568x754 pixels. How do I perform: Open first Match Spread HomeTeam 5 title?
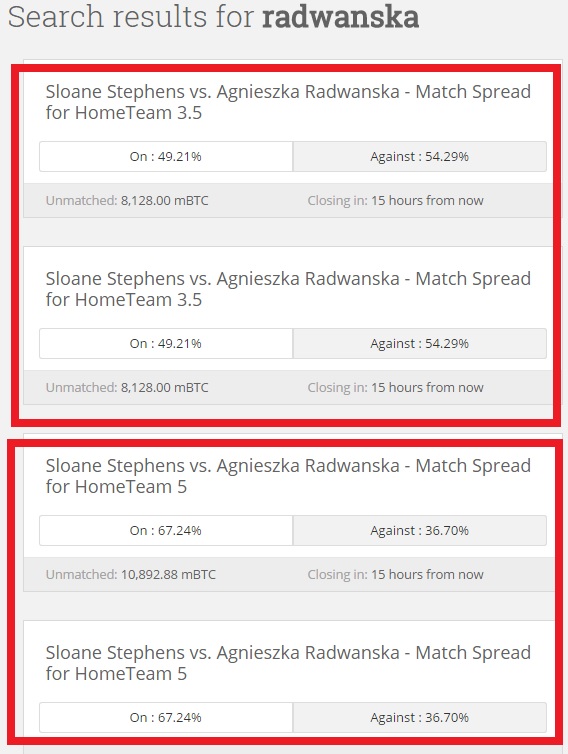tap(288, 476)
